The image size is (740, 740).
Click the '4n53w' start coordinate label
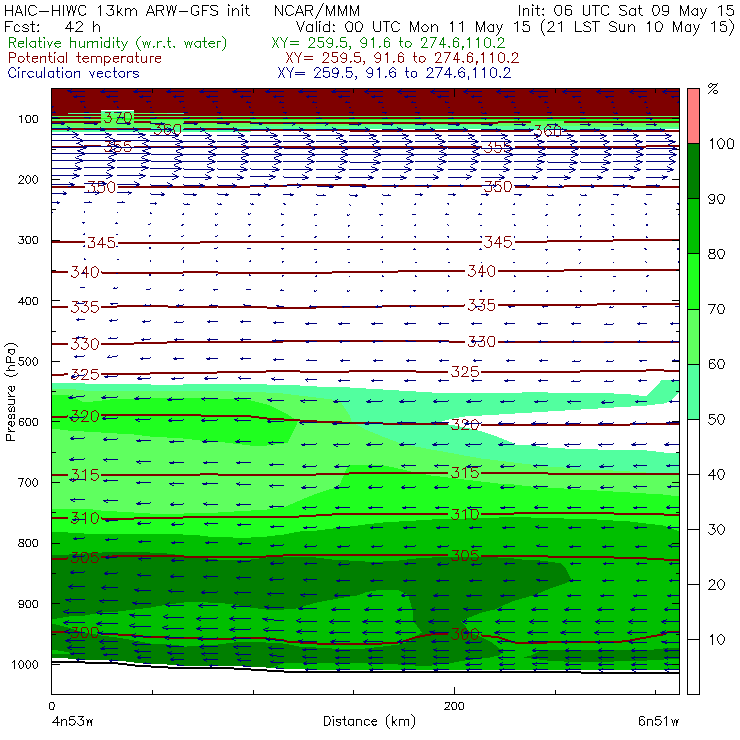pos(72,721)
